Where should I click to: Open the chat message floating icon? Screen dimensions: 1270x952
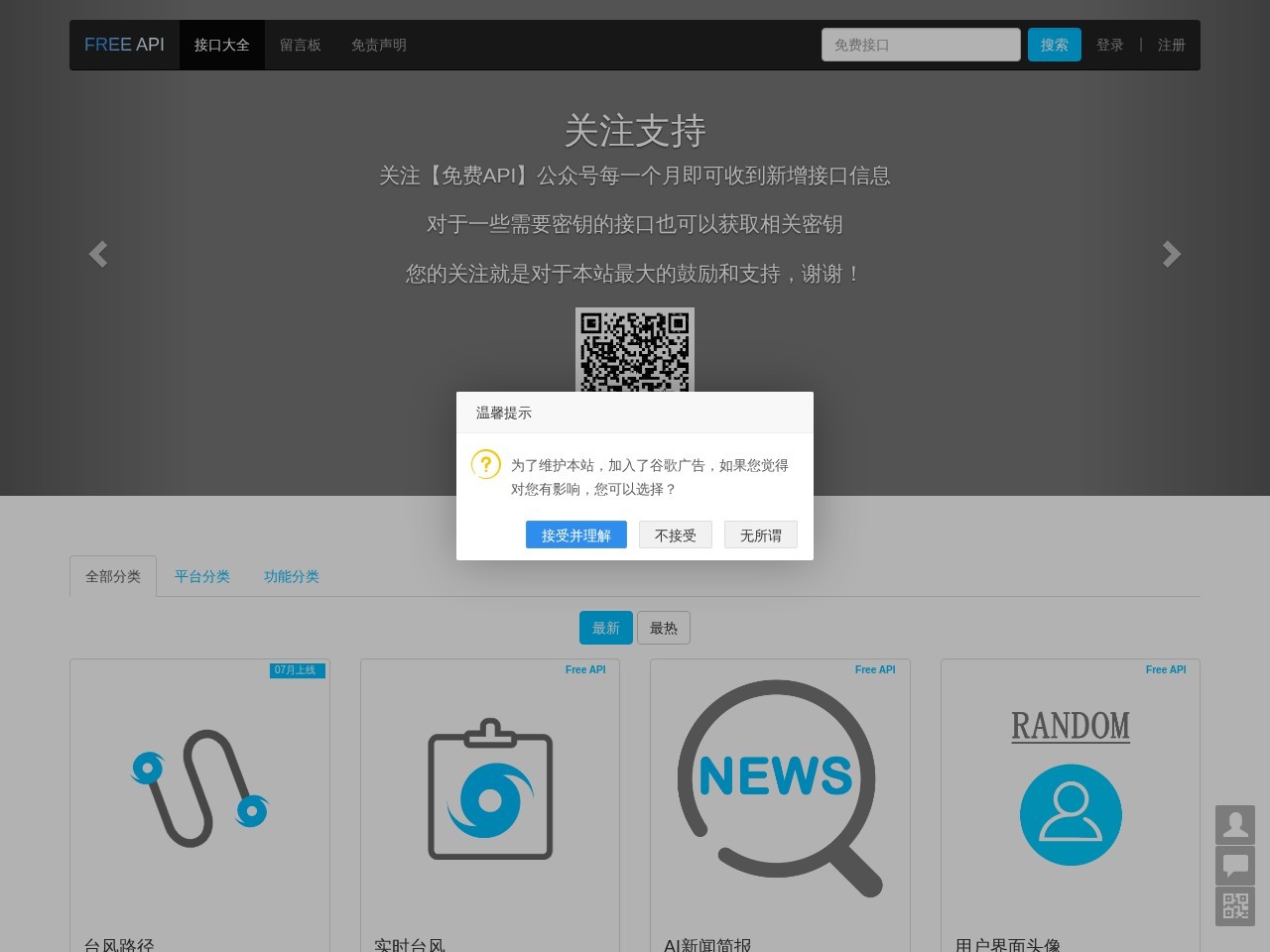pyautogui.click(x=1235, y=866)
